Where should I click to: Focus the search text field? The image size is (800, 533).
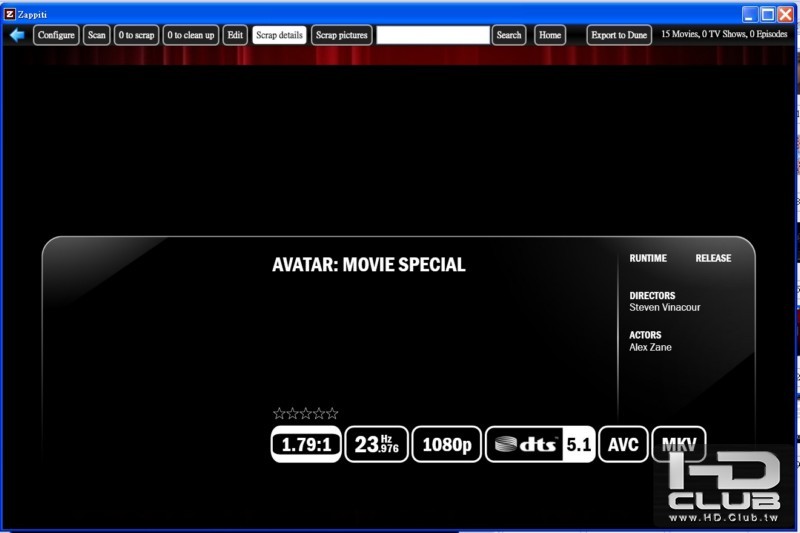[433, 35]
